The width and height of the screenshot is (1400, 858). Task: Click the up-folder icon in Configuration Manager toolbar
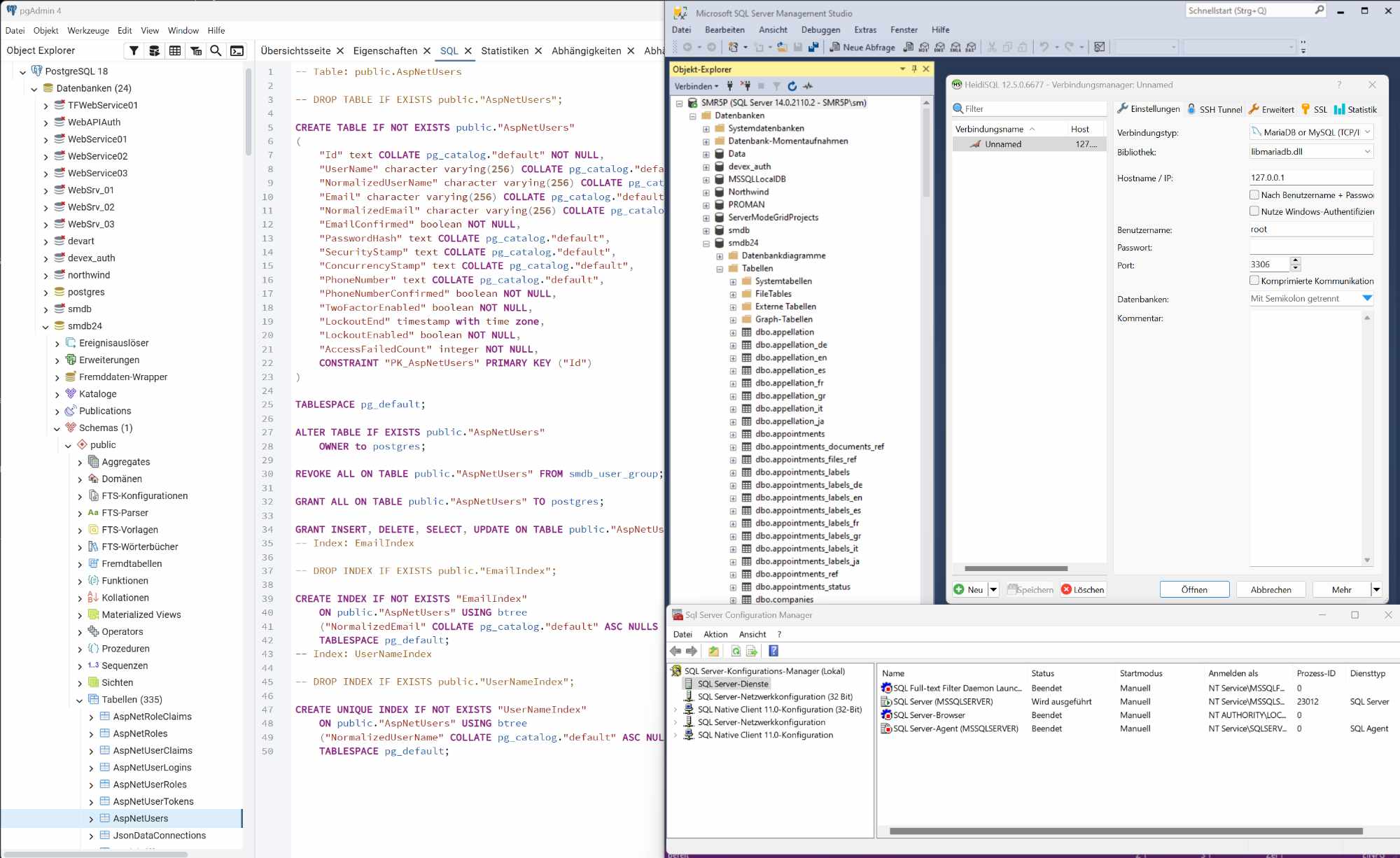tap(713, 651)
